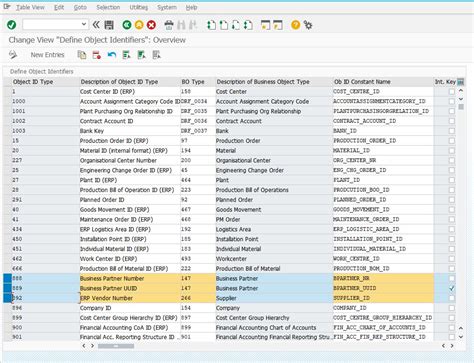Screen dimensions: 474x363
Task: Tick Int. Key checkbox for ERP Vendor Number
Action: (452, 298)
